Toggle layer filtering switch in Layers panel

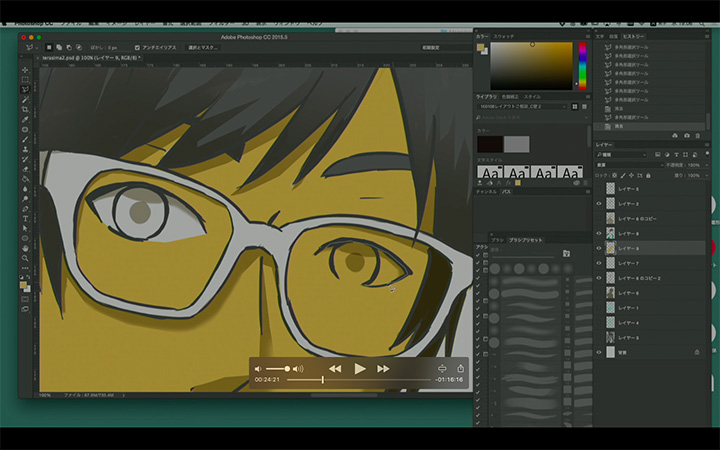click(x=707, y=154)
